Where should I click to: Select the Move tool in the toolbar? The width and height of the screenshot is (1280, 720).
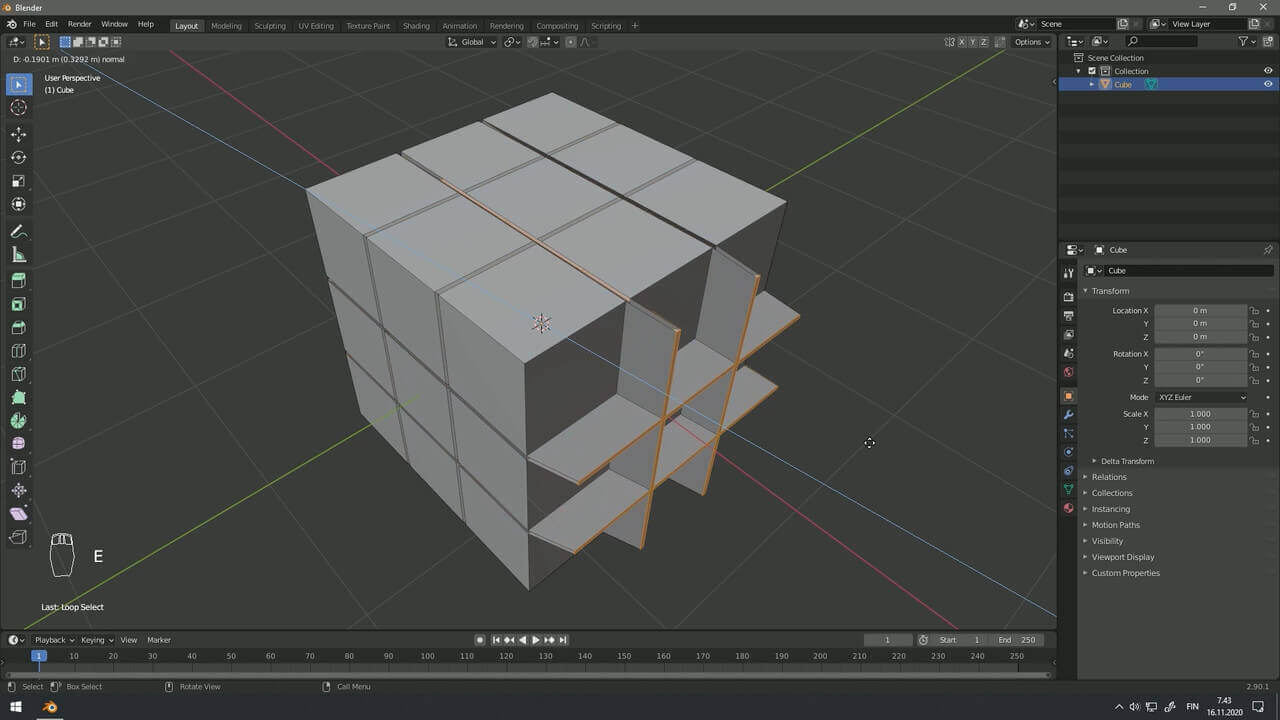pyautogui.click(x=18, y=134)
